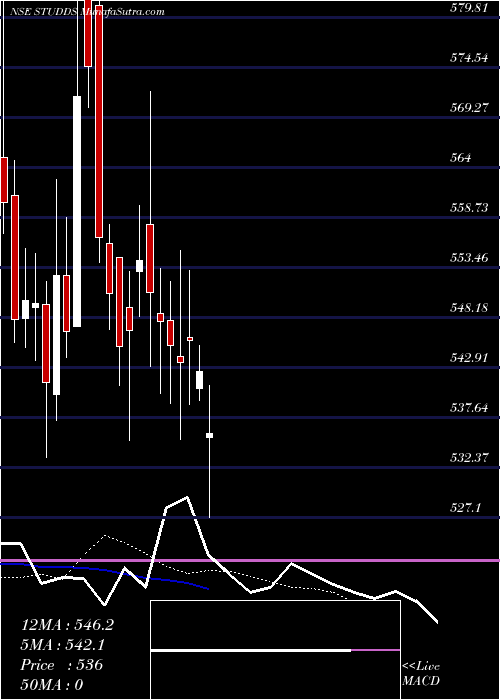The image size is (500, 700).
Task: Click the 542.91 price axis label
Action: (467, 358)
